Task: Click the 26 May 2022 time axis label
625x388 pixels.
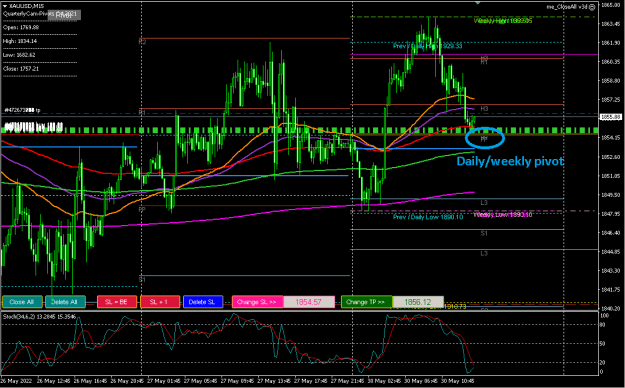Action: click(17, 381)
